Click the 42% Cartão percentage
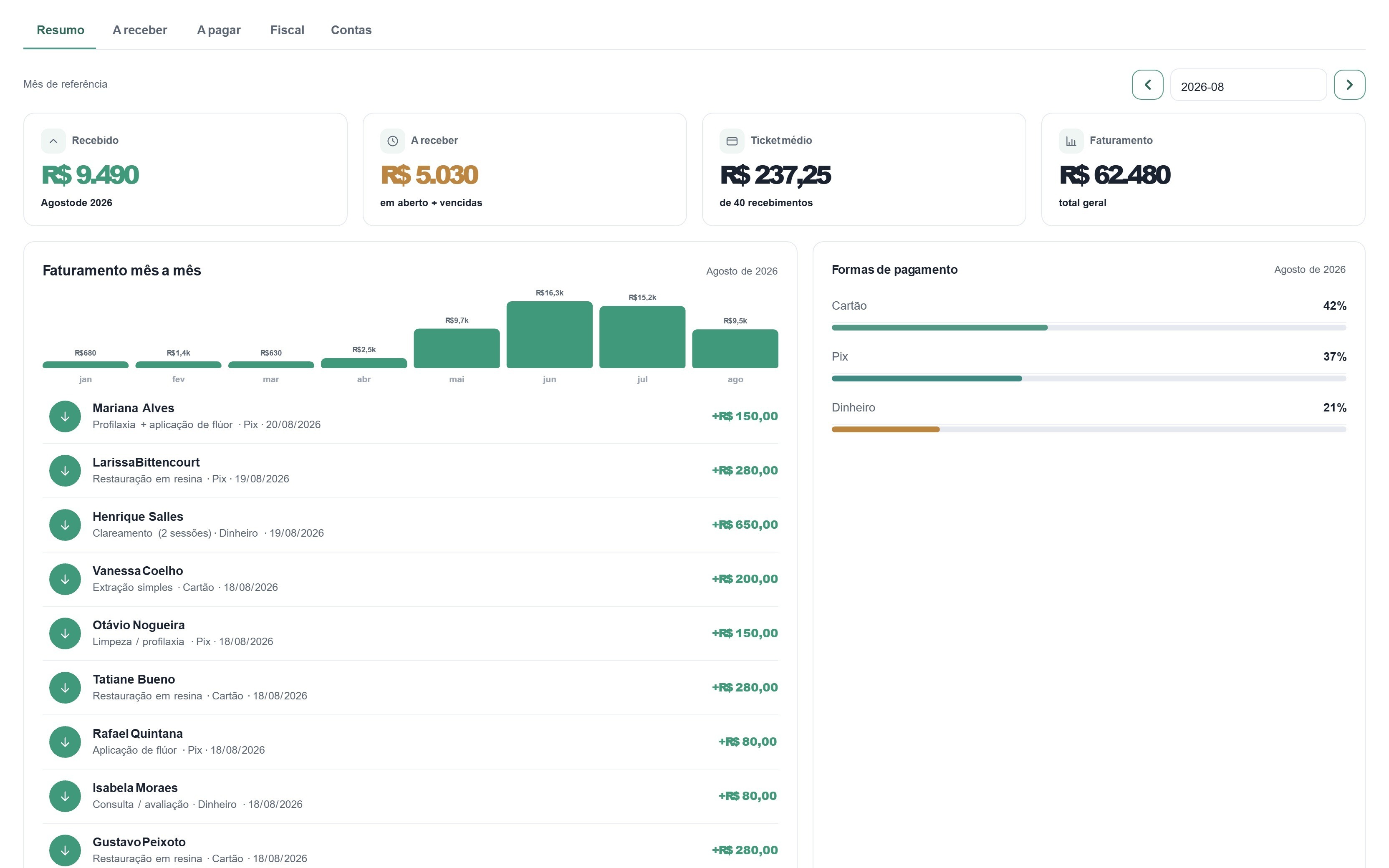 tap(1334, 306)
